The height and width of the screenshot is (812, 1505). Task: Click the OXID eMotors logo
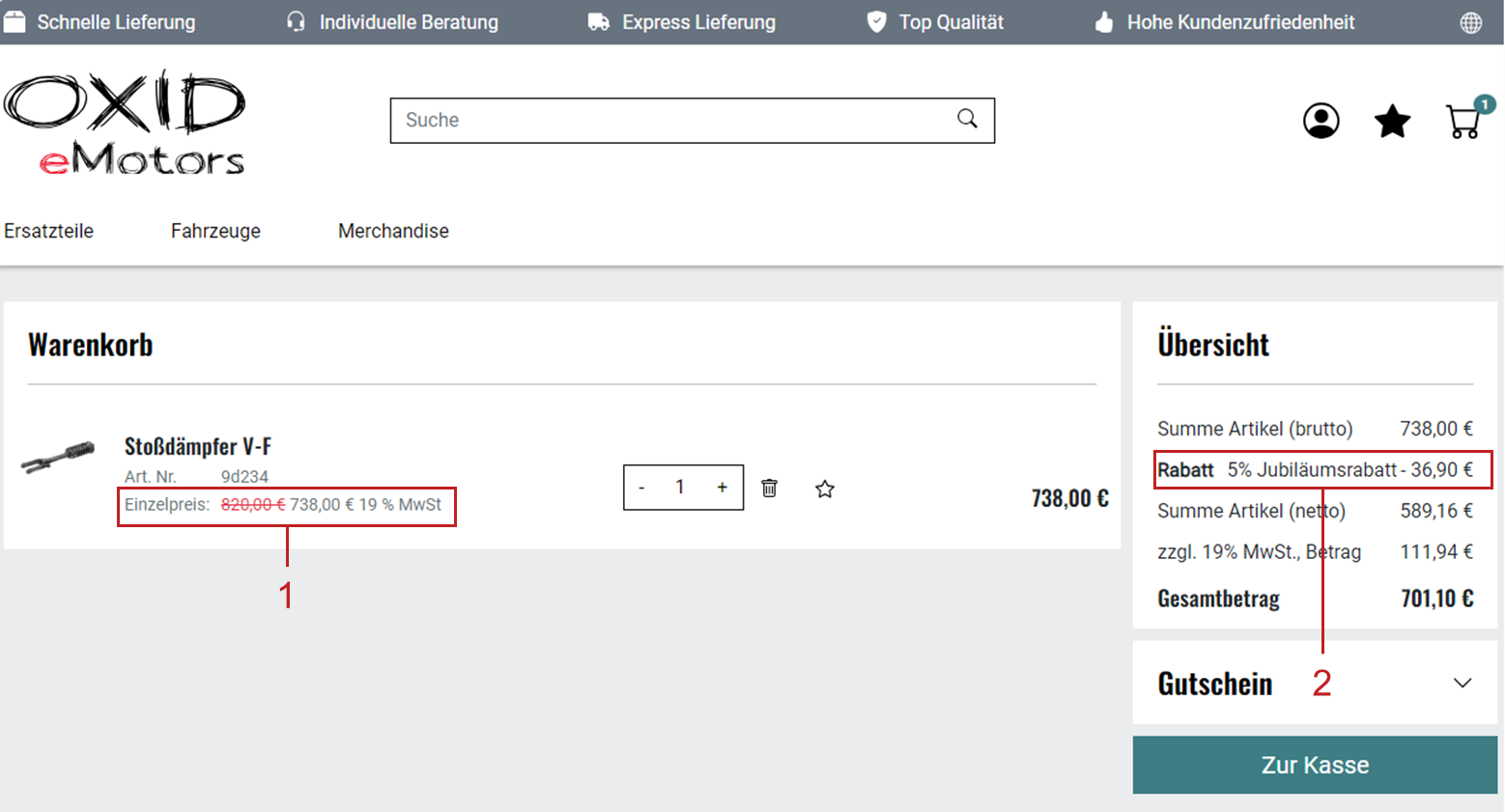(126, 123)
